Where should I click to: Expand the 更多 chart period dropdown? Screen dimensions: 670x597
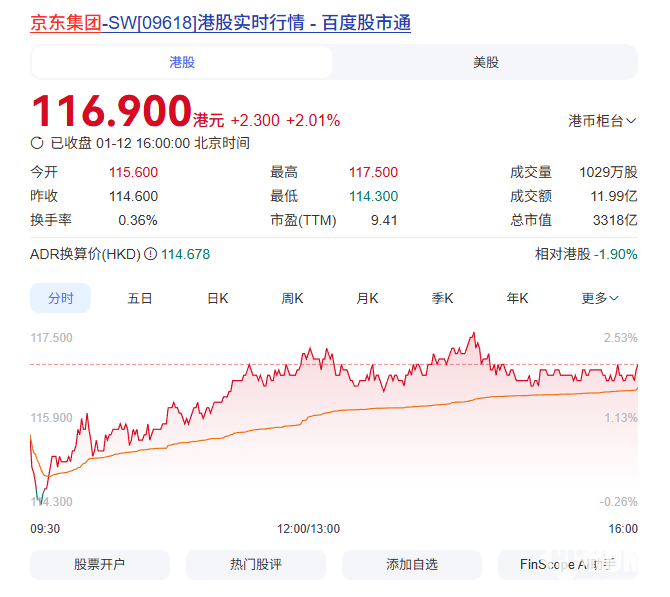point(600,298)
